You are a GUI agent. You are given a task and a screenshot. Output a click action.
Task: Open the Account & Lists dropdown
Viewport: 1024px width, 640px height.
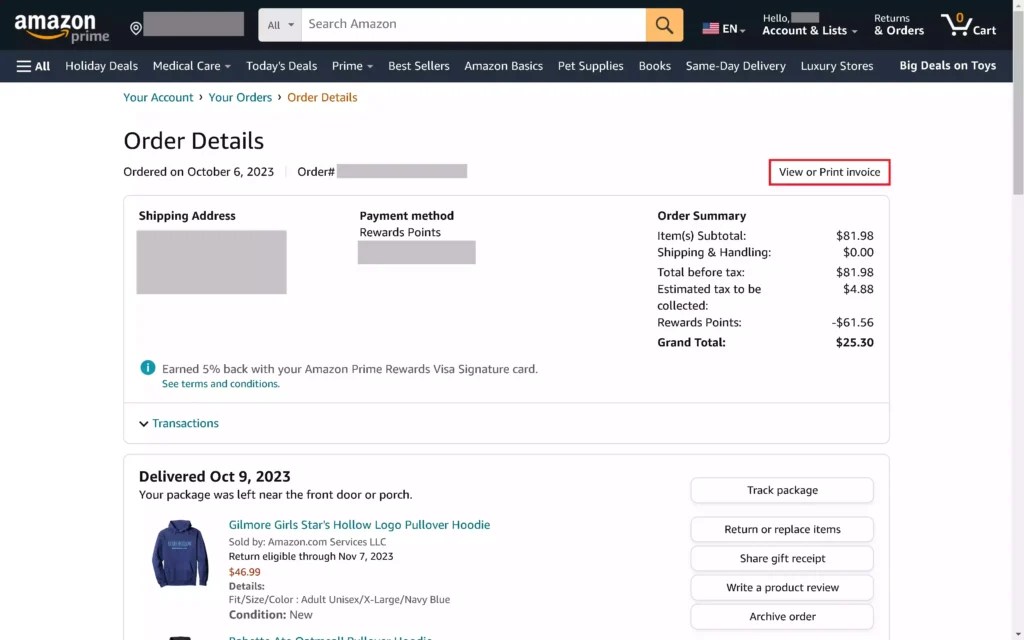click(x=808, y=29)
